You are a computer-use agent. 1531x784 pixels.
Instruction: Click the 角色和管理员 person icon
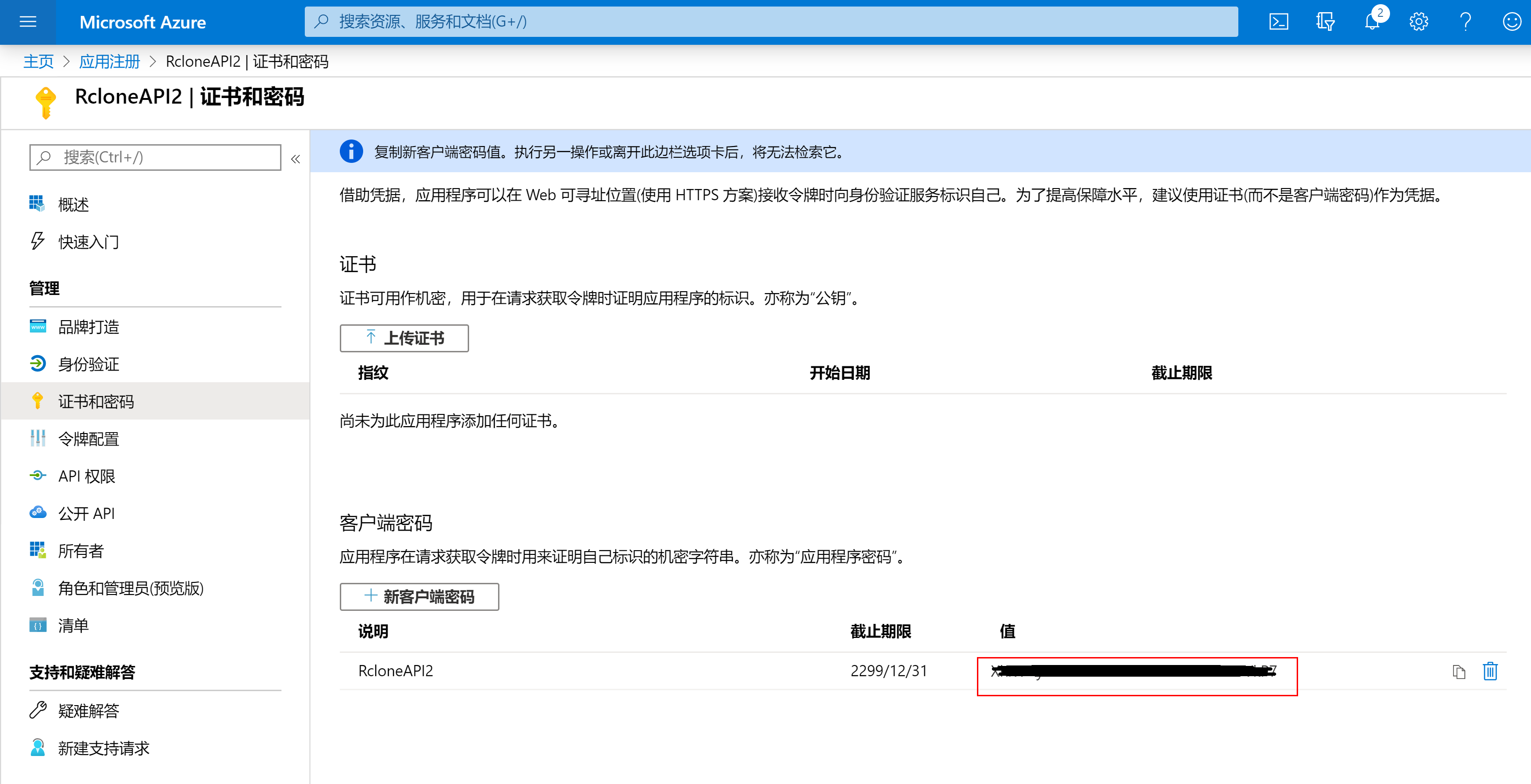37,587
